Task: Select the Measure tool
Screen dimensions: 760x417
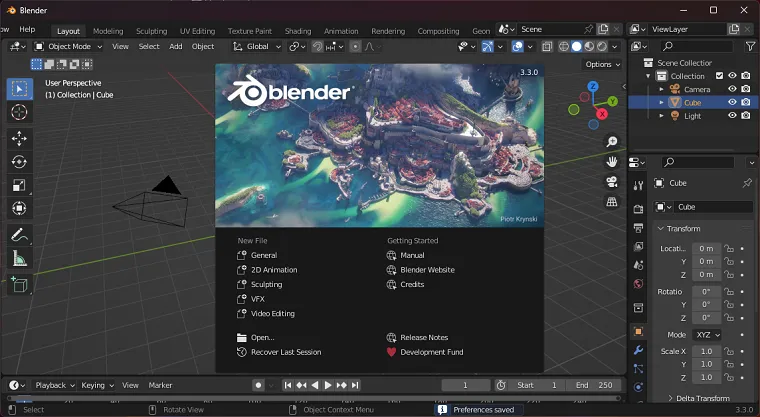Action: point(19,259)
